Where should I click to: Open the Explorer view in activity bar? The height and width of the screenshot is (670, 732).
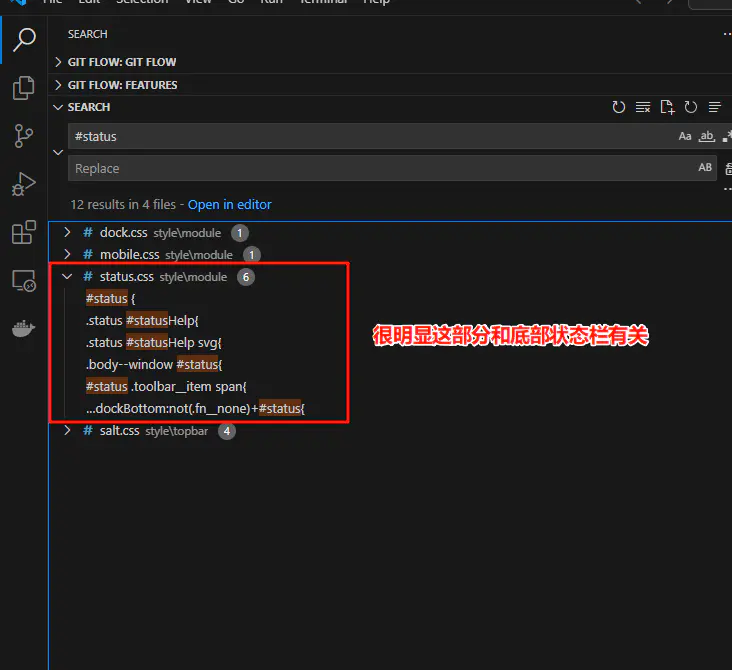tap(23, 88)
